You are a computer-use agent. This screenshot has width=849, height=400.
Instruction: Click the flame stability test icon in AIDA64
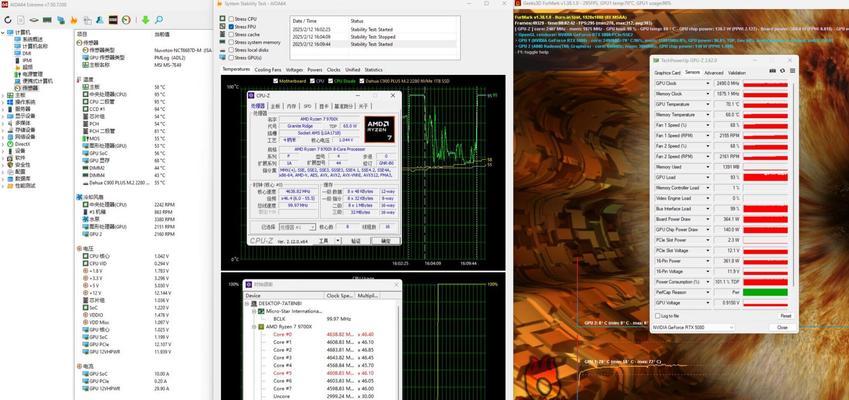[74, 21]
